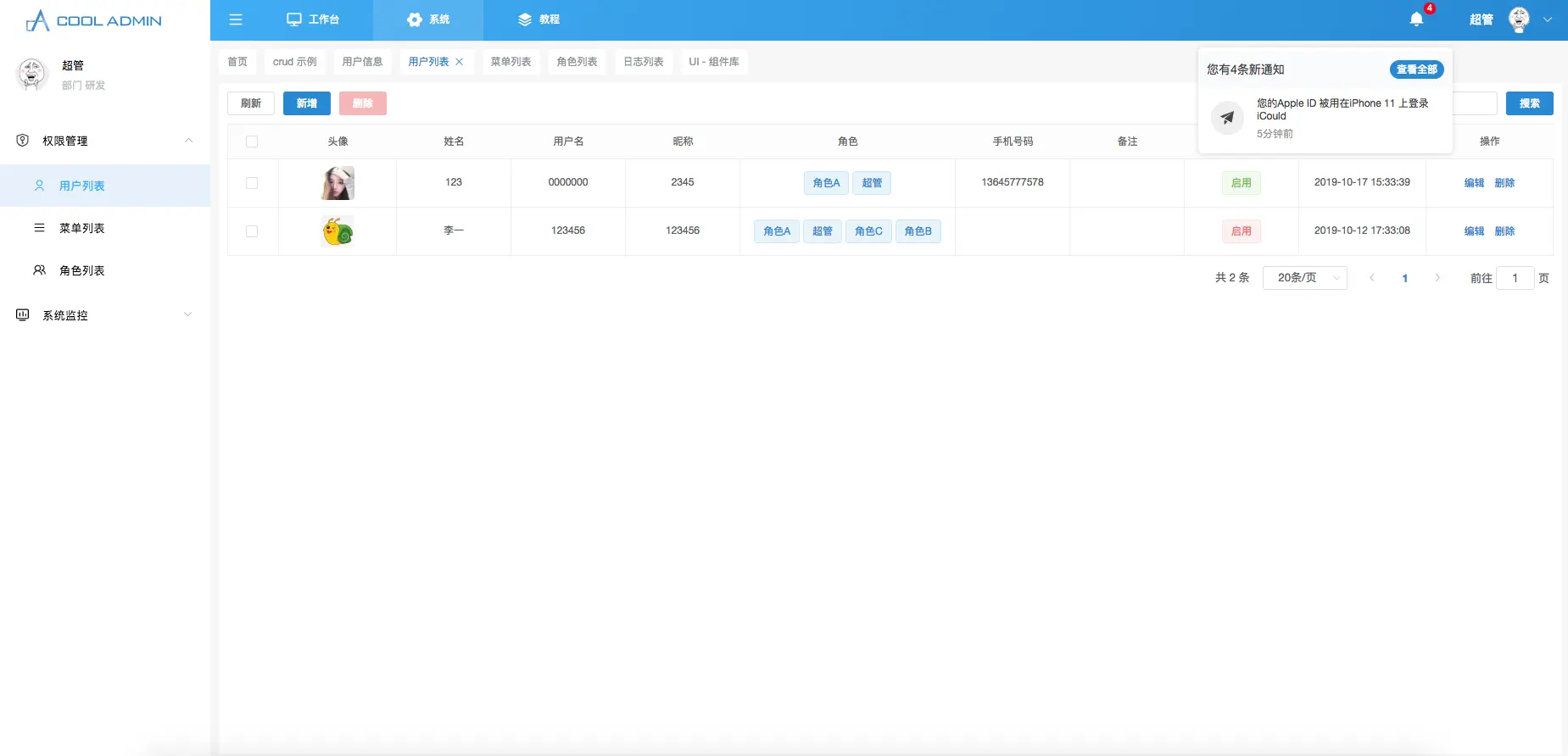Check the row for user 123
The height and width of the screenshot is (756, 1568).
point(252,183)
